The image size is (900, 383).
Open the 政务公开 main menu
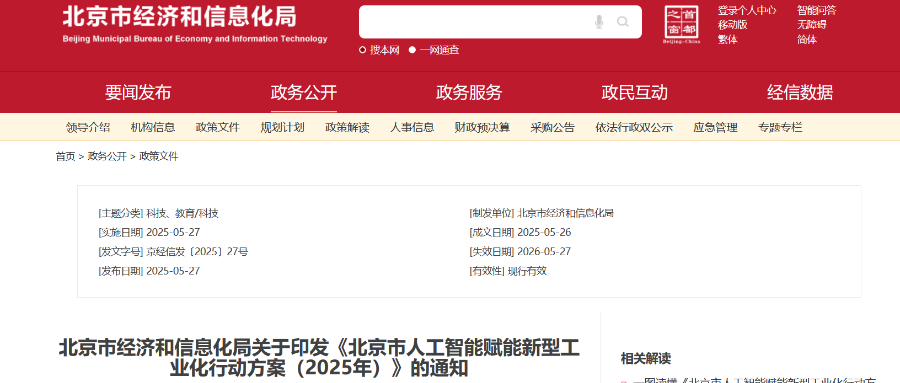(304, 92)
